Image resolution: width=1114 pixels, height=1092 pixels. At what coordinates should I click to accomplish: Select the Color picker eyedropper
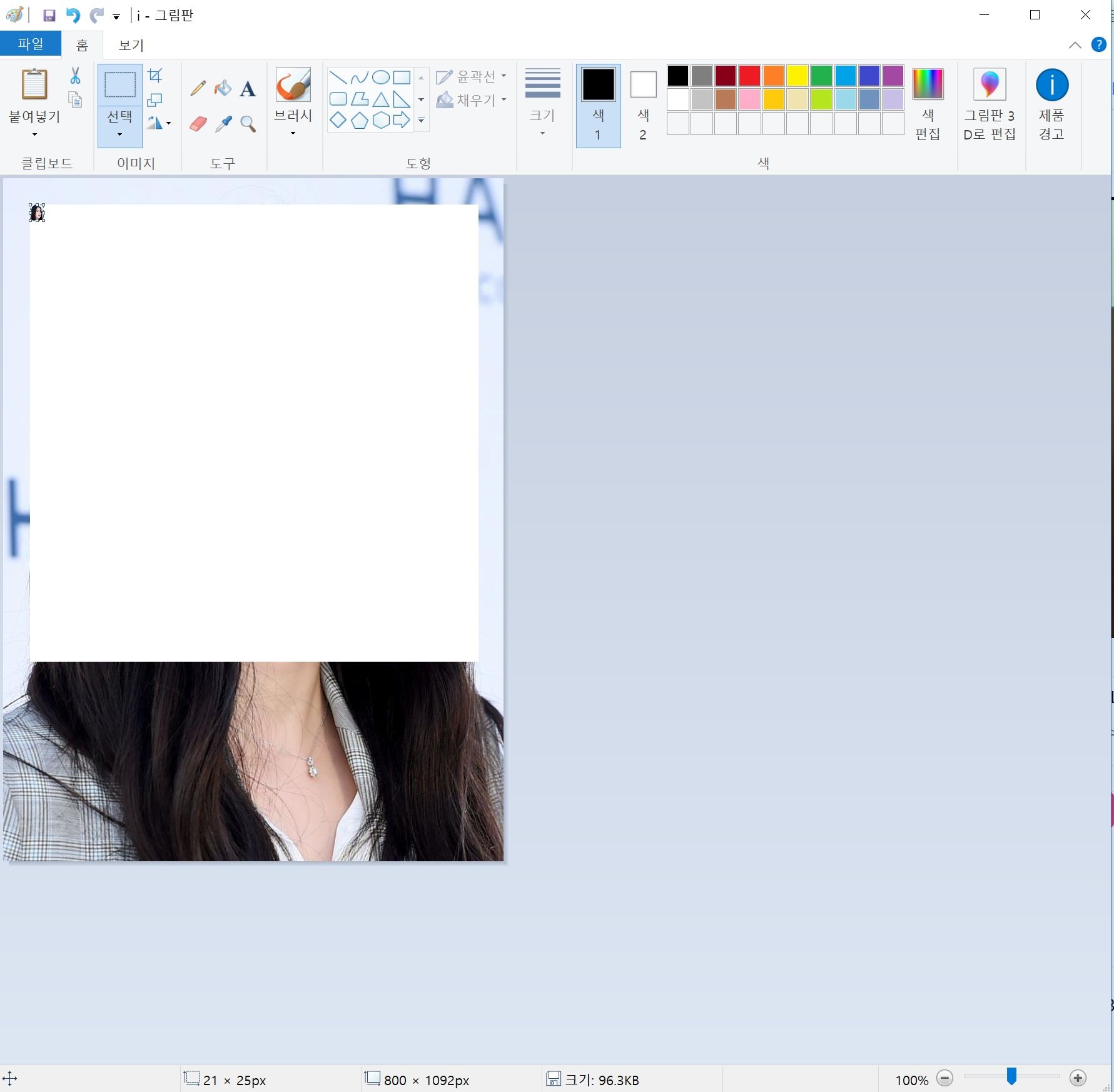223,124
